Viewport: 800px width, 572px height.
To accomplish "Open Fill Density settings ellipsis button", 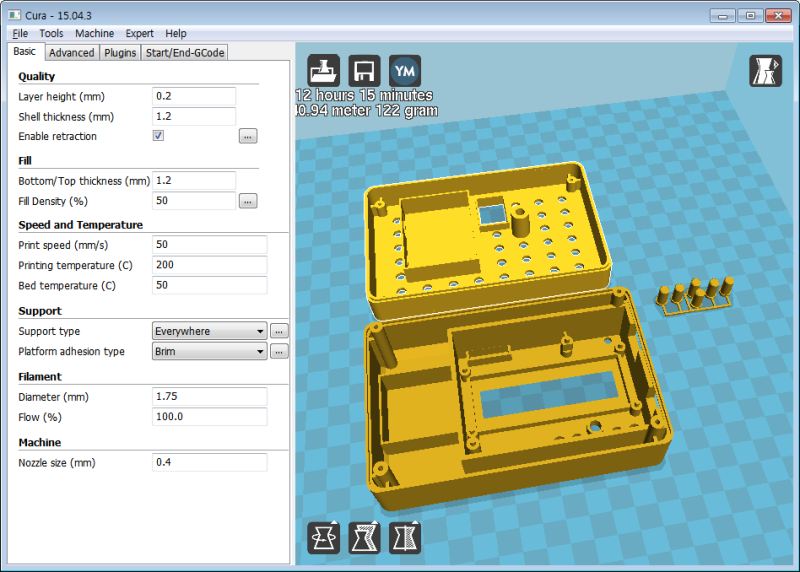I will [248, 201].
